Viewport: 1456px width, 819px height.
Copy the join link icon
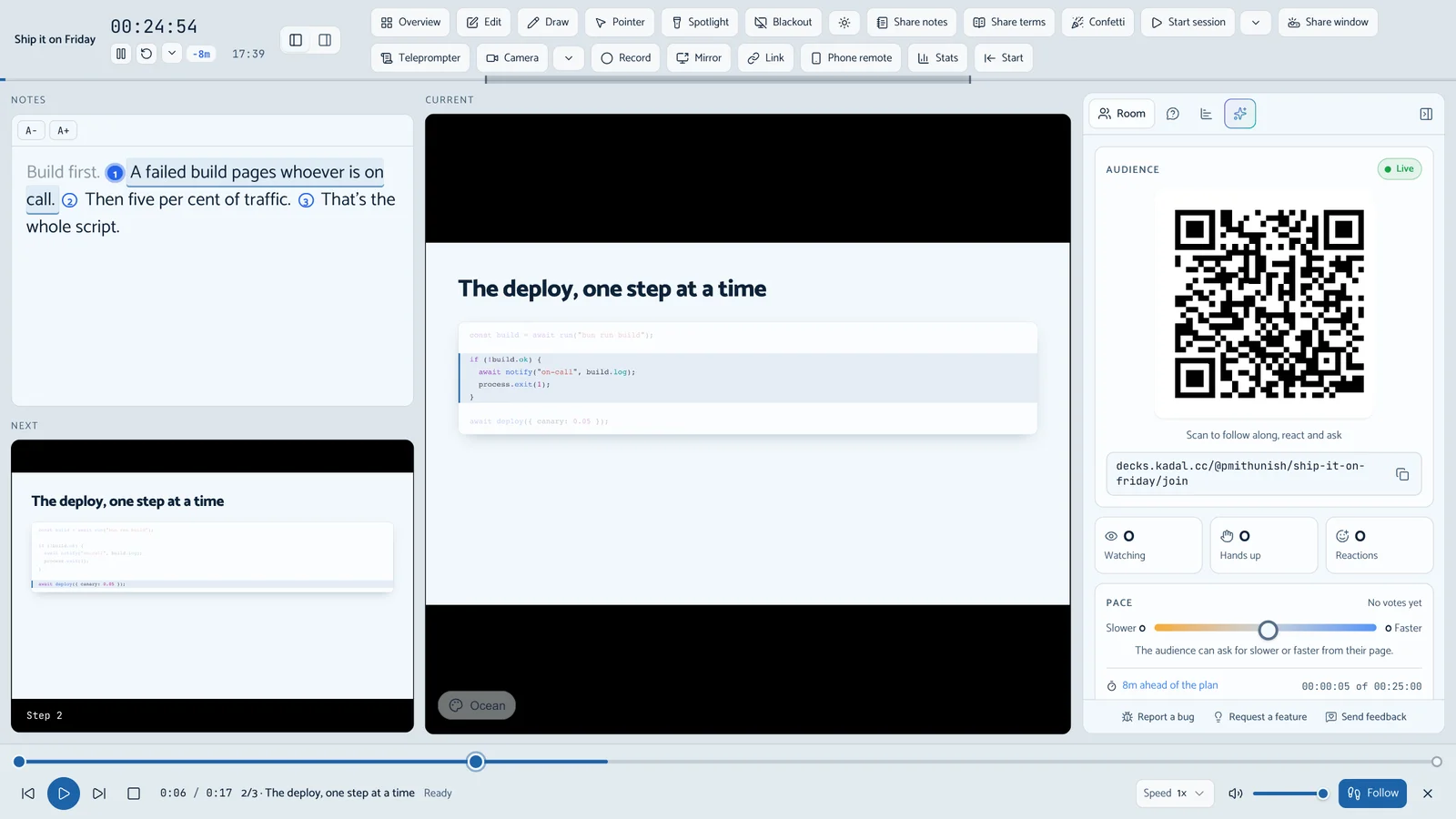click(1402, 474)
